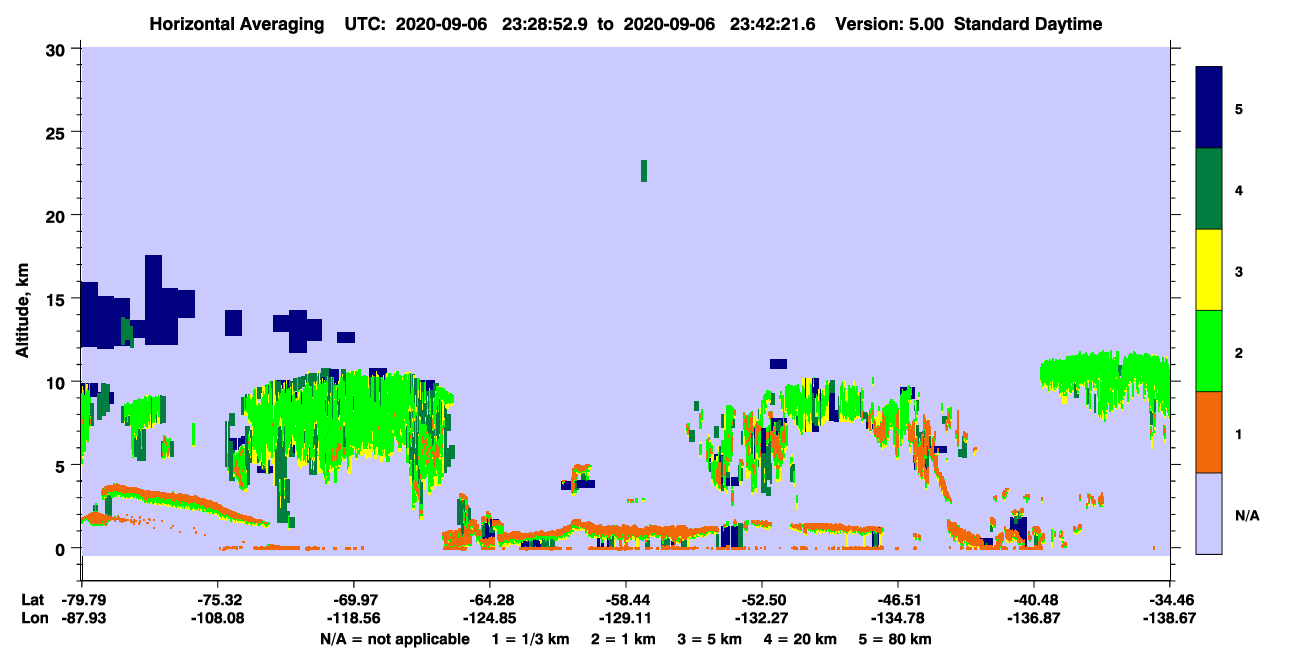The width and height of the screenshot is (1300, 667).
Task: Click 'Version: 5.00' in the title
Action: (x=892, y=24)
